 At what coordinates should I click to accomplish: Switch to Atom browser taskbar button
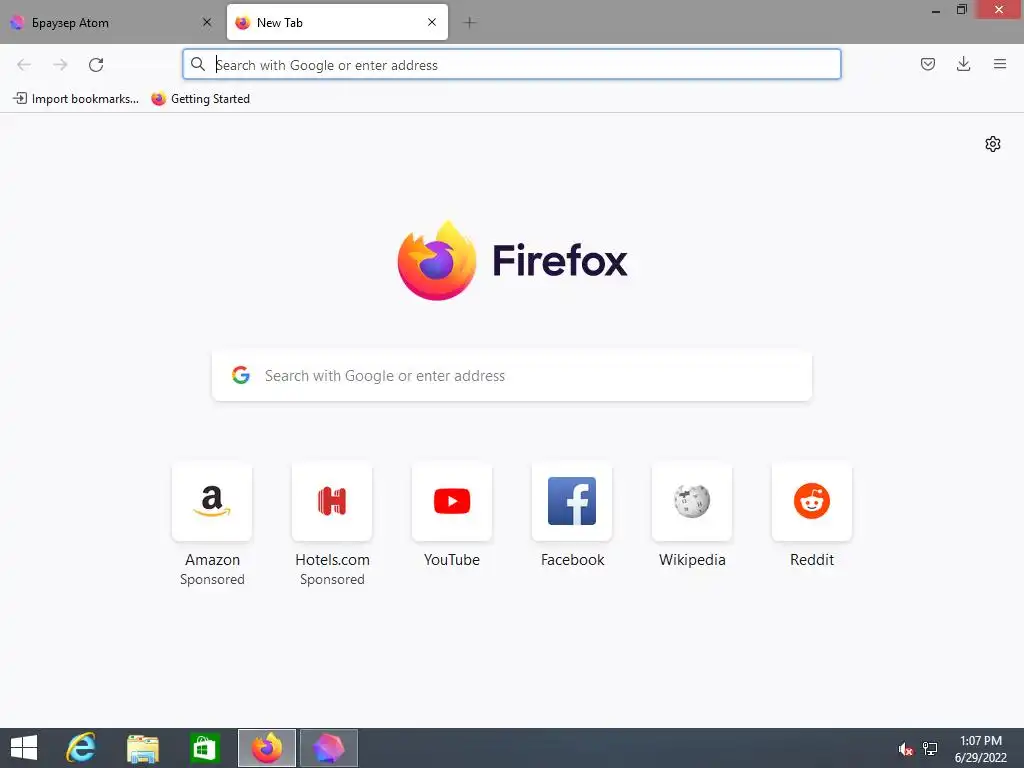click(x=328, y=748)
